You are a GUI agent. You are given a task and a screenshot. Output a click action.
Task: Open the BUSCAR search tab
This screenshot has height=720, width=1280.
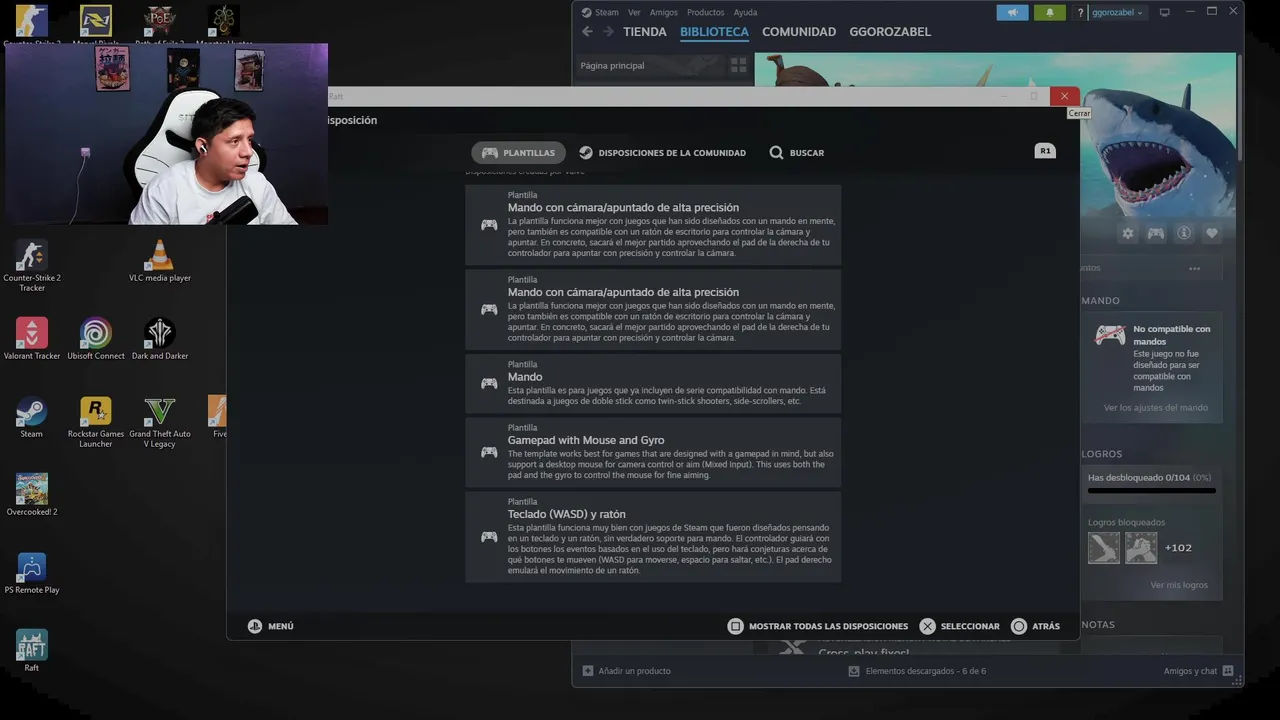797,153
